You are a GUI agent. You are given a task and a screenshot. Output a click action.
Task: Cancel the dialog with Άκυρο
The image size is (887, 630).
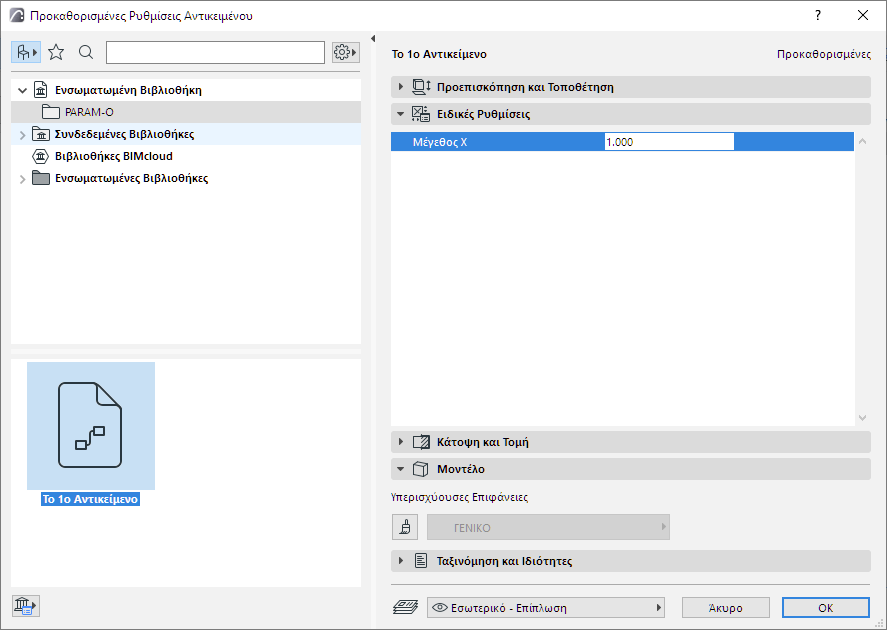(725, 607)
